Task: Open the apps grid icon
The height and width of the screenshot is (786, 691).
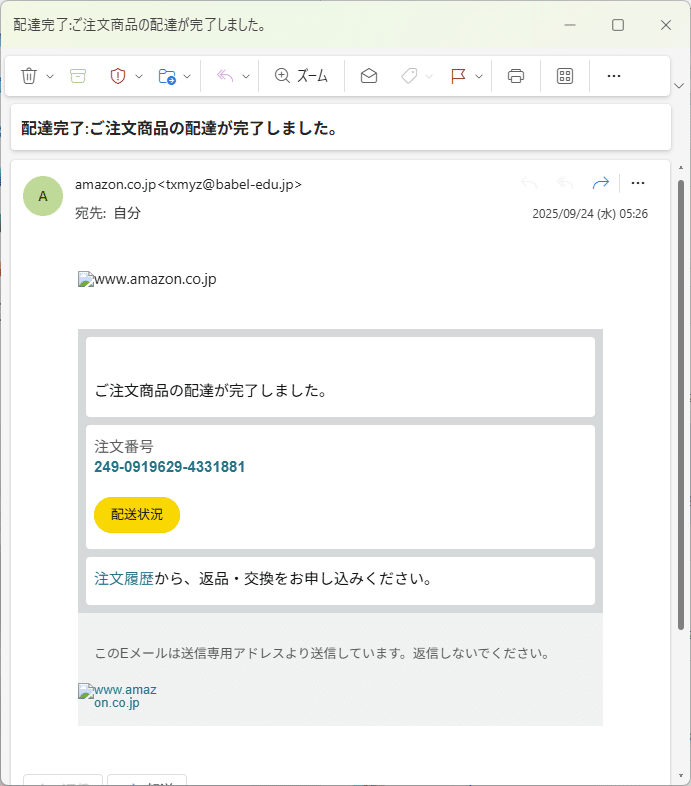Action: [565, 76]
